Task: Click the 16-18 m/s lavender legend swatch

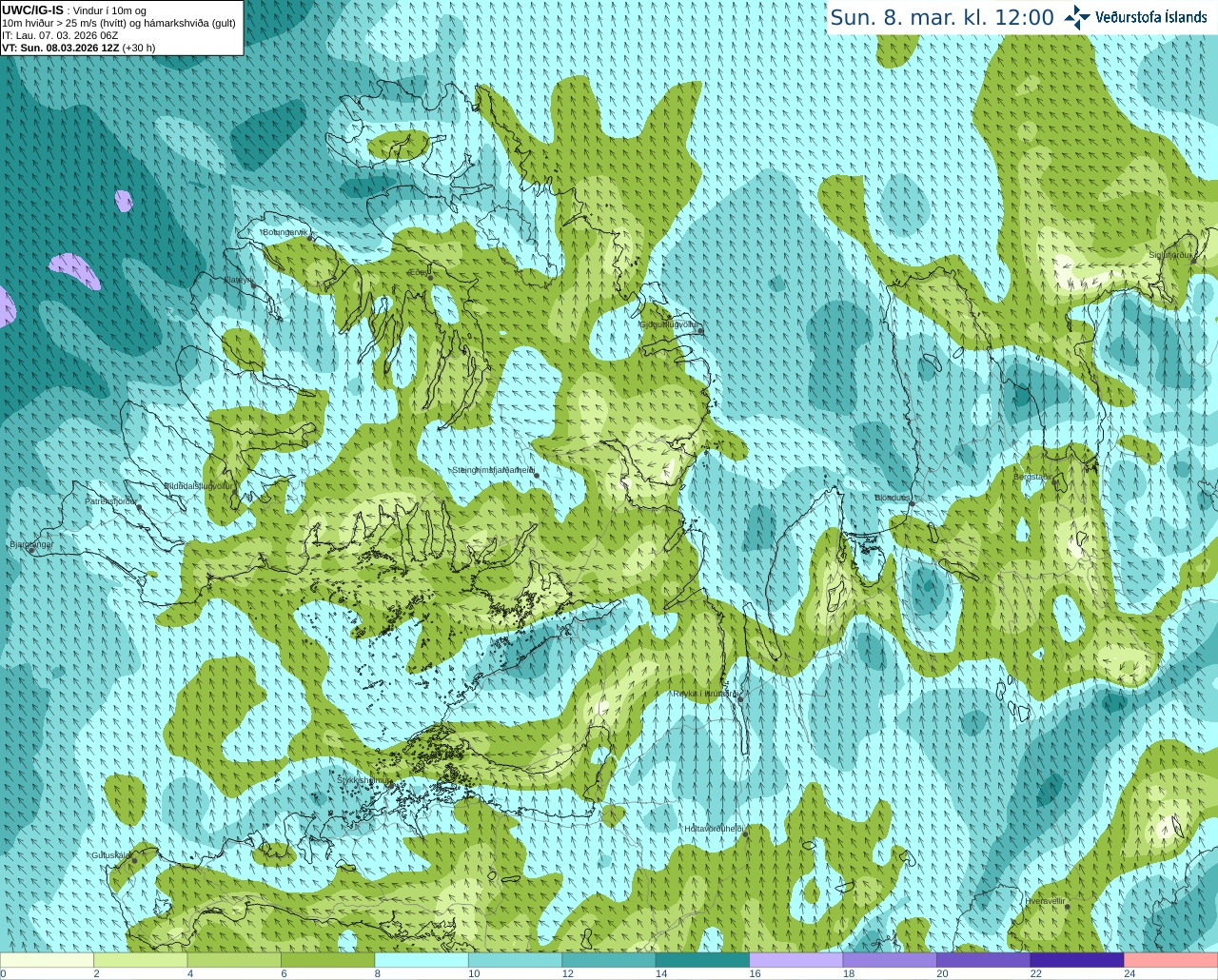Action: 796,960
